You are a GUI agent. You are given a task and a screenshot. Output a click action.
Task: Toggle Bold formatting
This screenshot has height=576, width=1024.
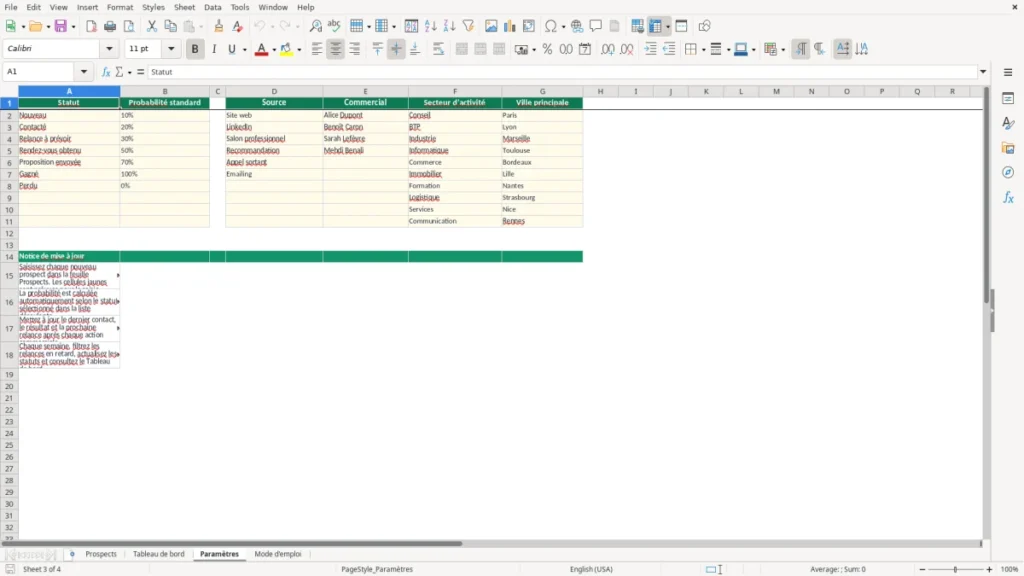coord(195,49)
